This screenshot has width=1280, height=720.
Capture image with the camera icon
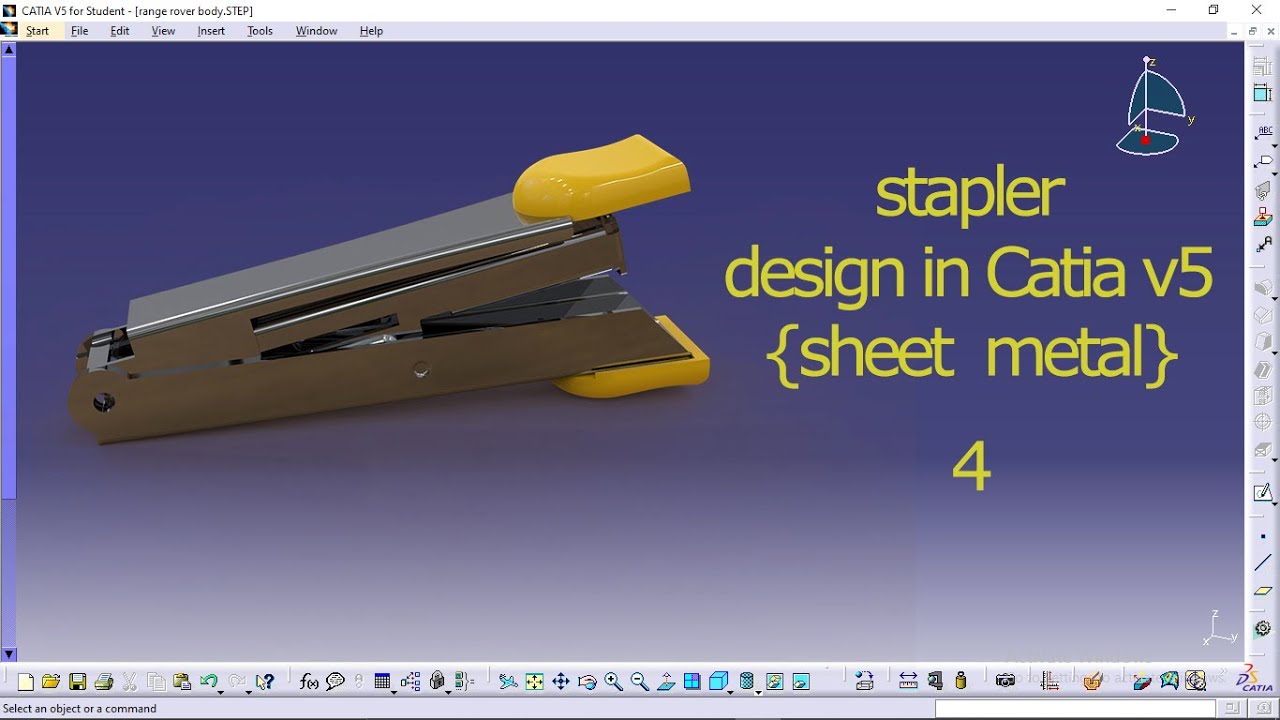(x=1005, y=682)
